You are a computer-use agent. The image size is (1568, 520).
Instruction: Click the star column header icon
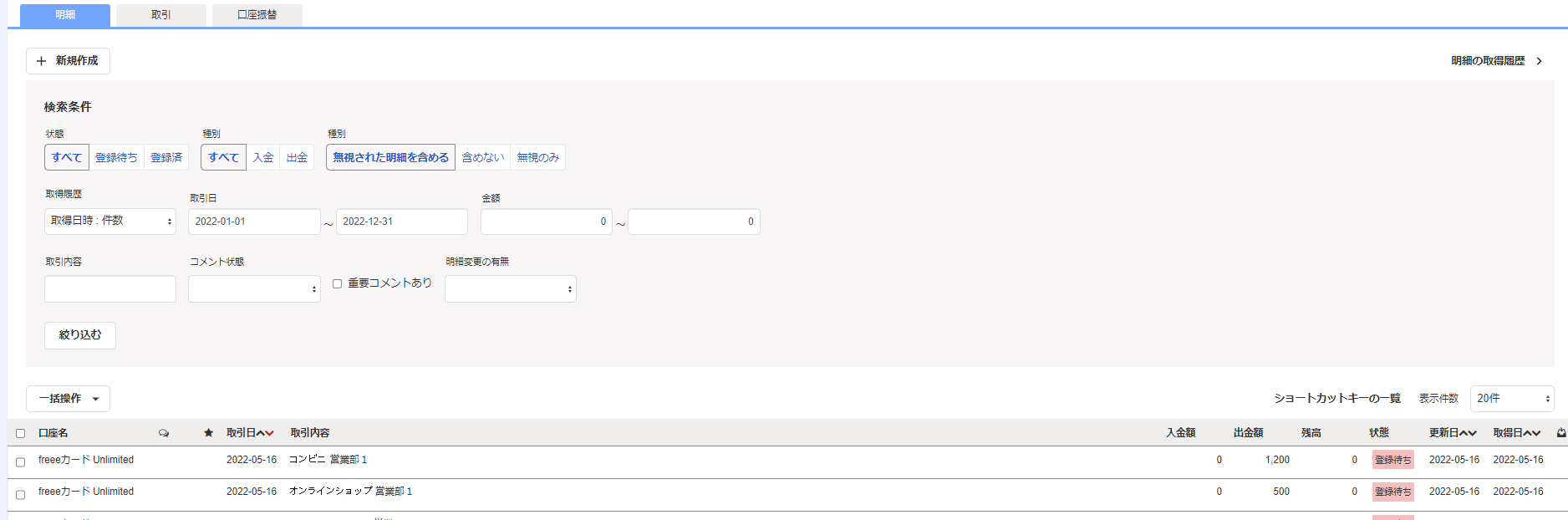208,432
